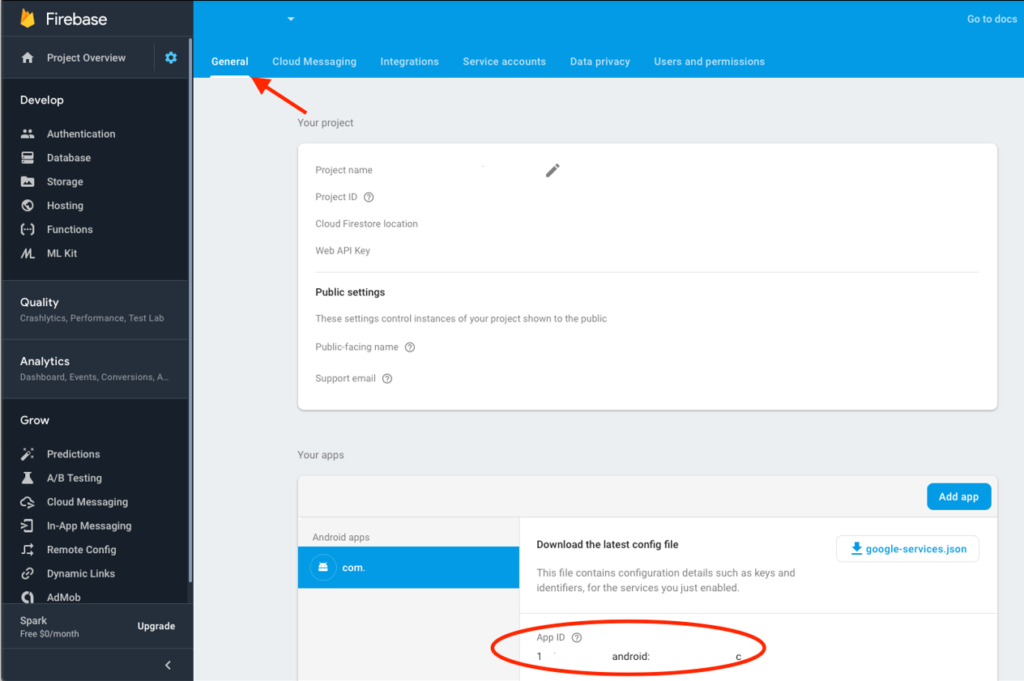Open the Storage section
1024x681 pixels.
(x=67, y=181)
